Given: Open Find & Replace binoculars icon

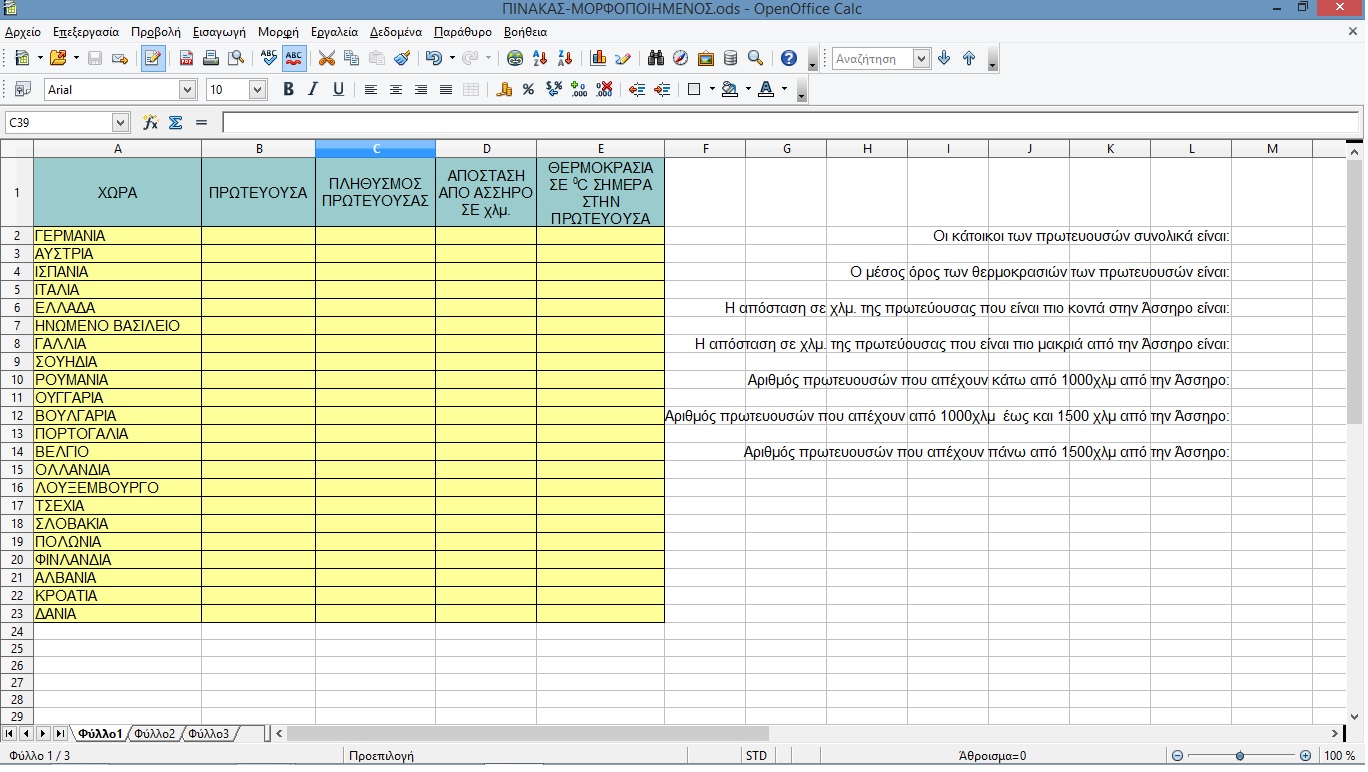Looking at the screenshot, I should coord(656,58).
